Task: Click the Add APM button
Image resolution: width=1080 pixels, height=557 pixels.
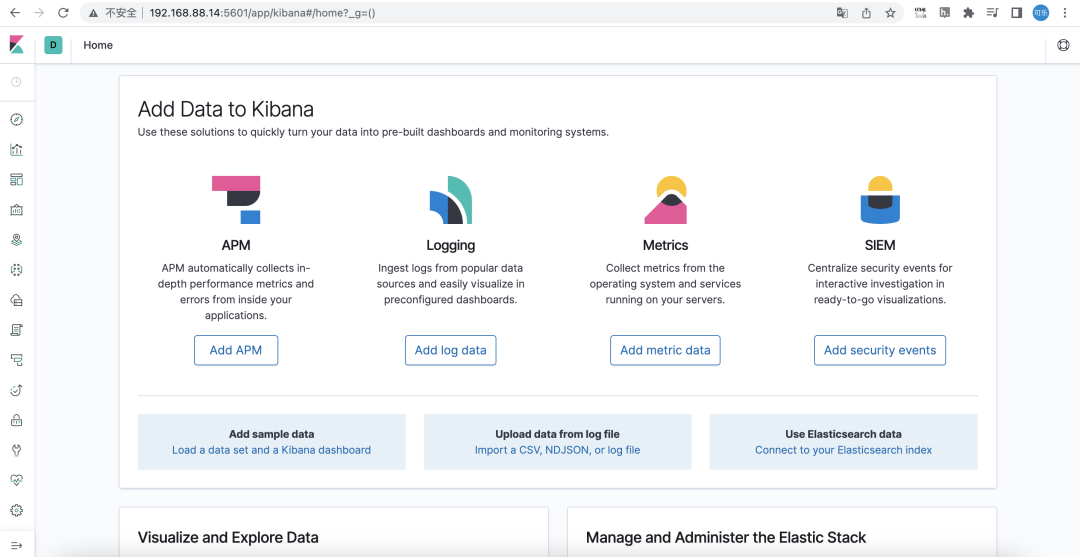Action: coord(236,350)
